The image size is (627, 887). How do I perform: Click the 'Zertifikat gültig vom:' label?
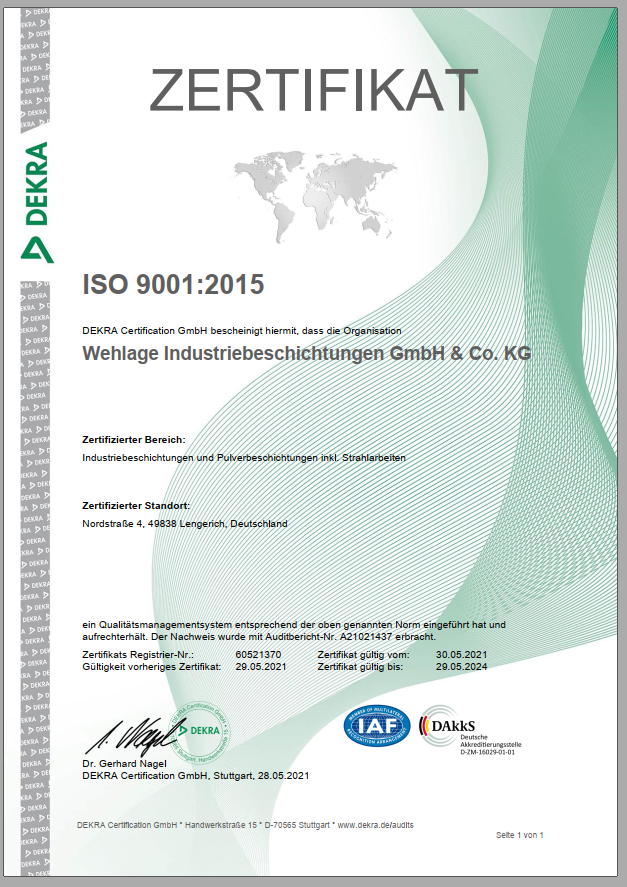click(x=363, y=655)
